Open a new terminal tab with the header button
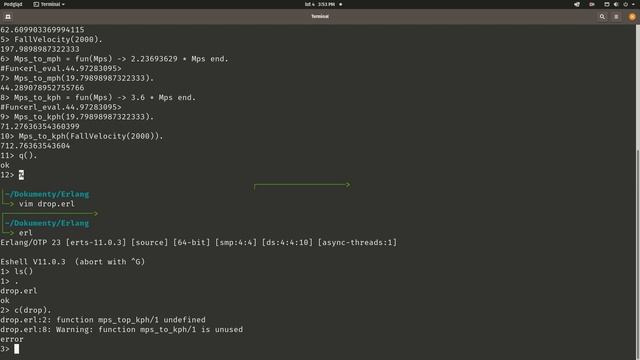The width and height of the screenshot is (640, 360). 8,17
